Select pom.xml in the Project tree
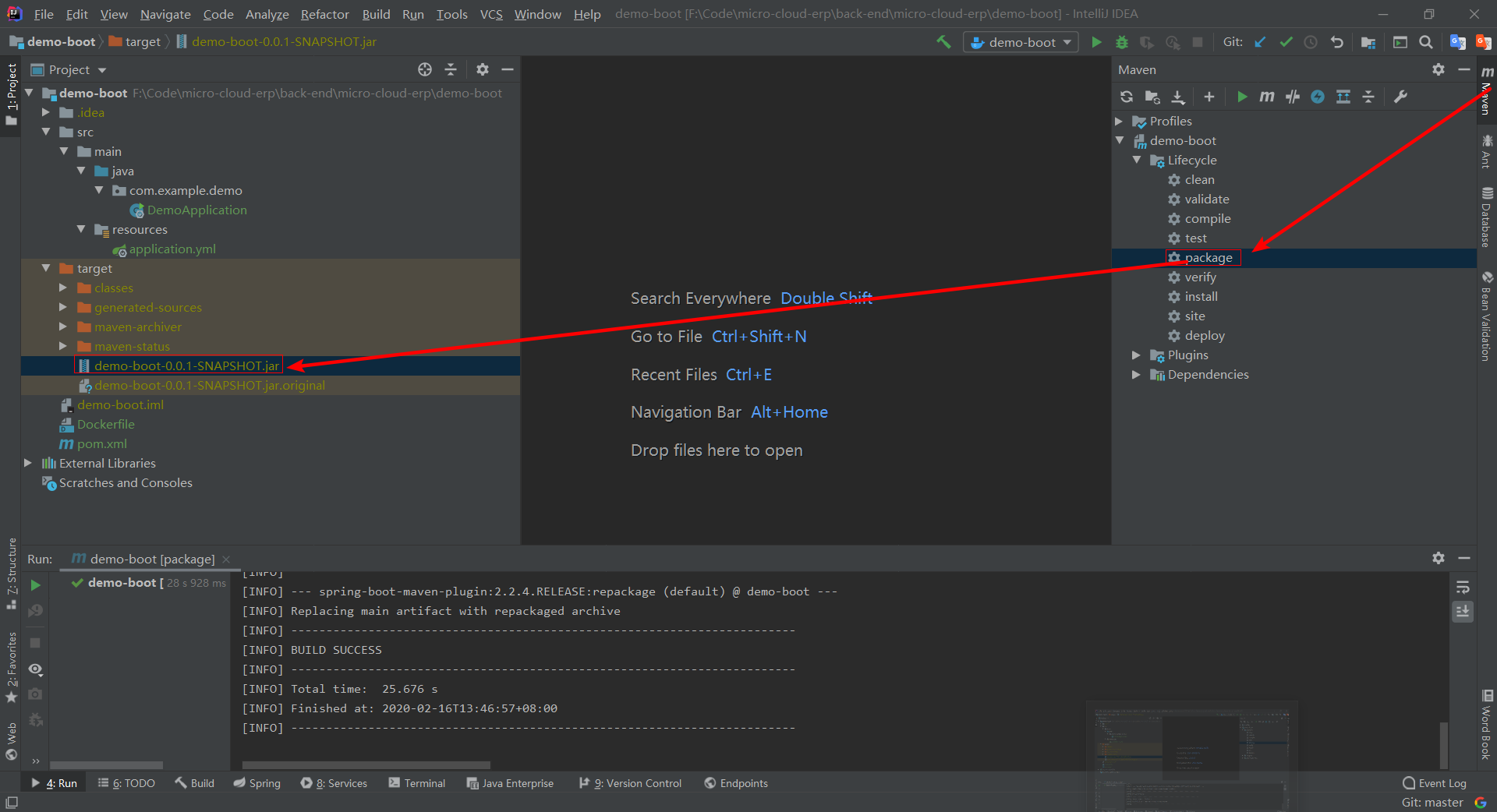The width and height of the screenshot is (1497, 812). point(102,443)
